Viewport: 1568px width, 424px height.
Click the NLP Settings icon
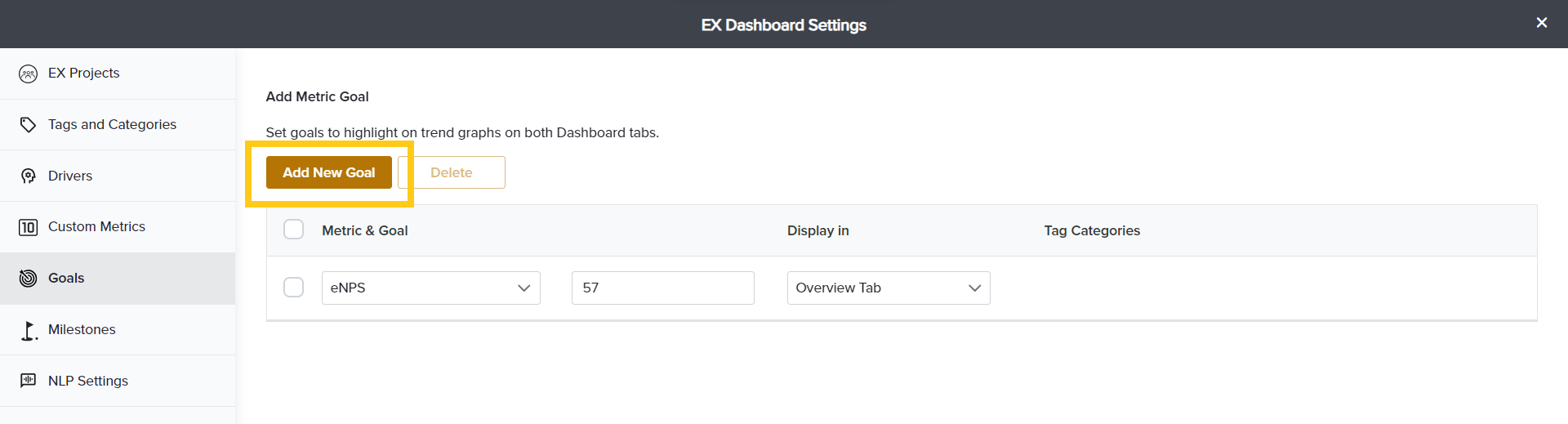pyautogui.click(x=28, y=381)
